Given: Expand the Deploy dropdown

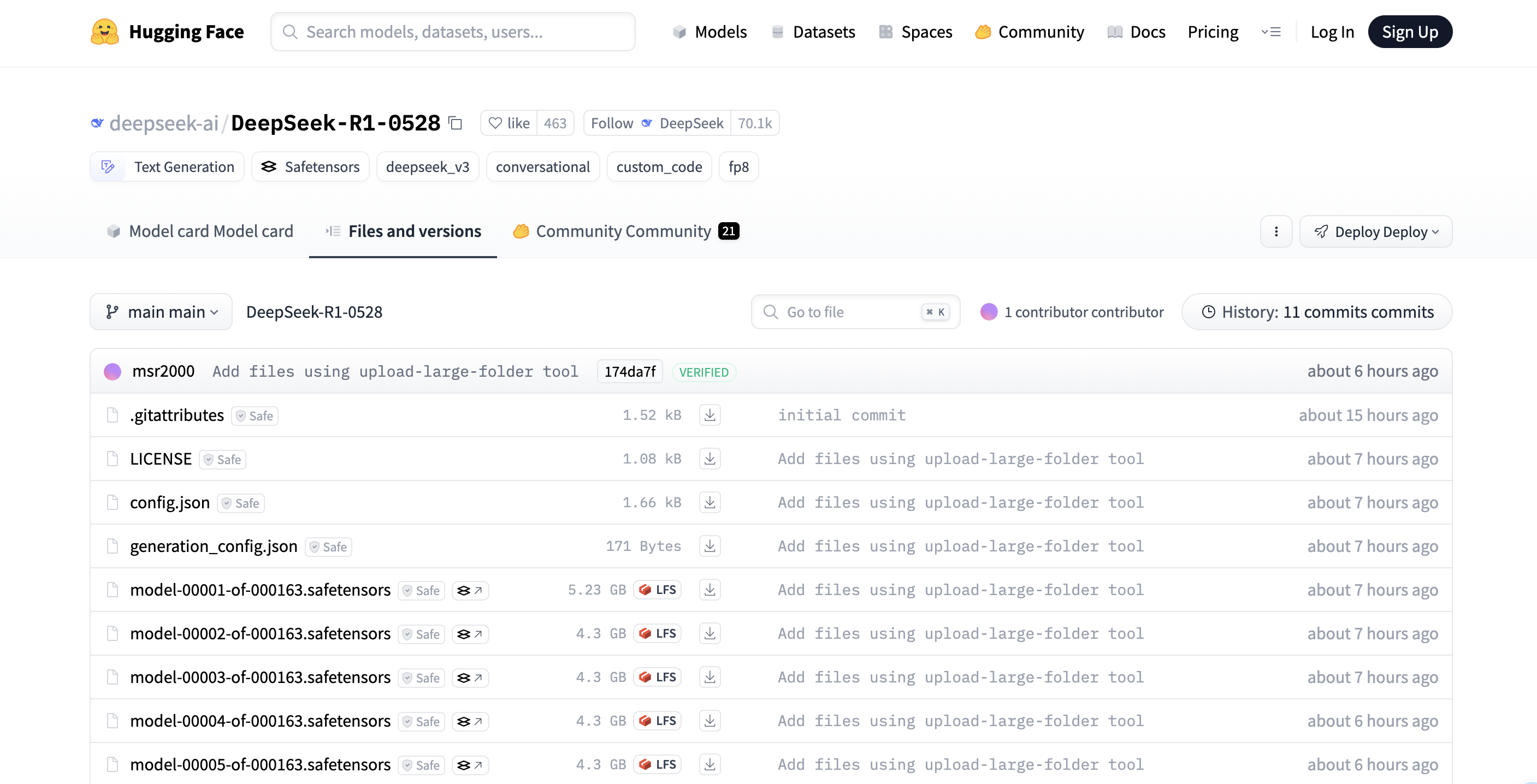Looking at the screenshot, I should pos(1375,231).
